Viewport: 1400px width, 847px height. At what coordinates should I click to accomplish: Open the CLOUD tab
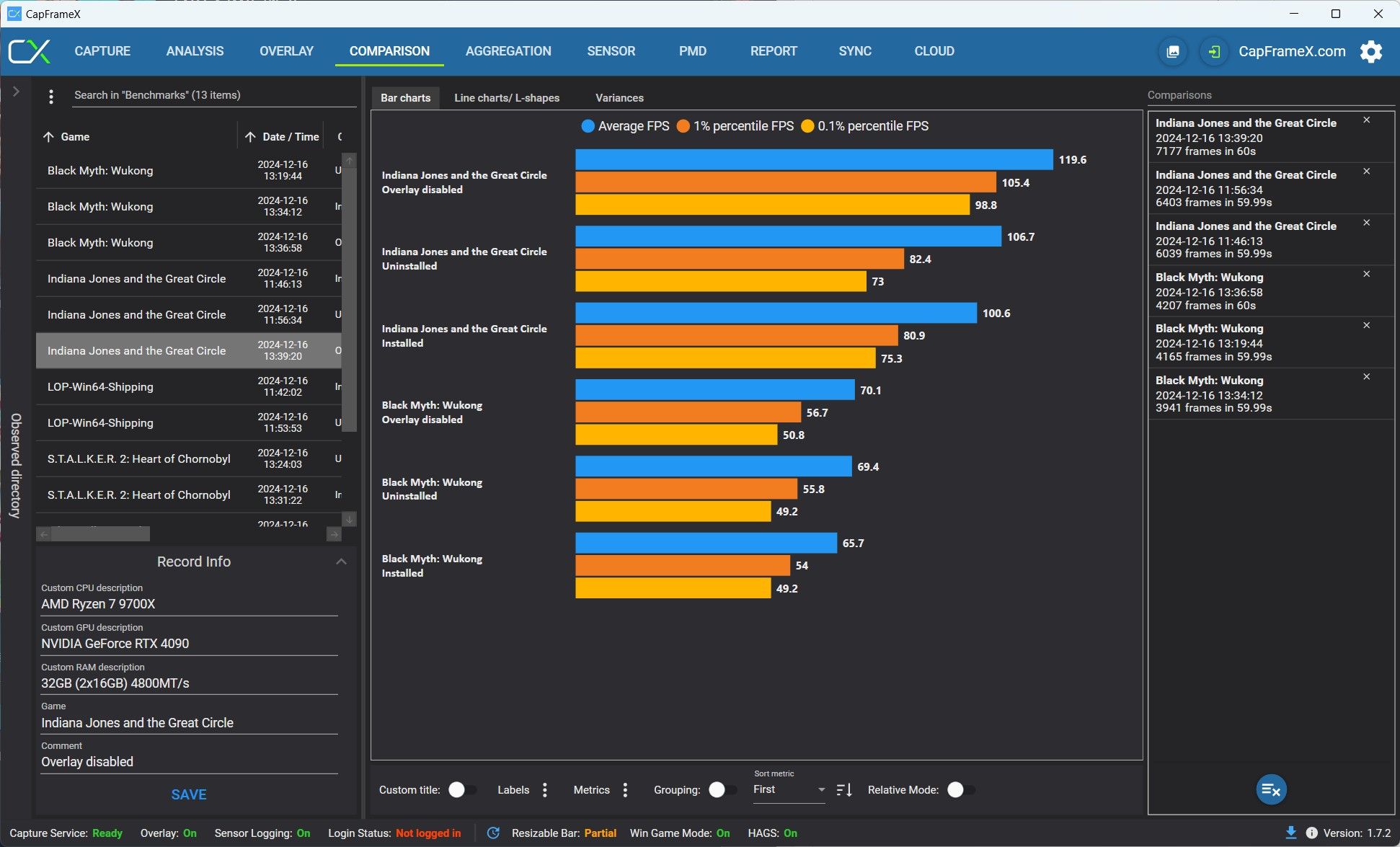(x=934, y=51)
